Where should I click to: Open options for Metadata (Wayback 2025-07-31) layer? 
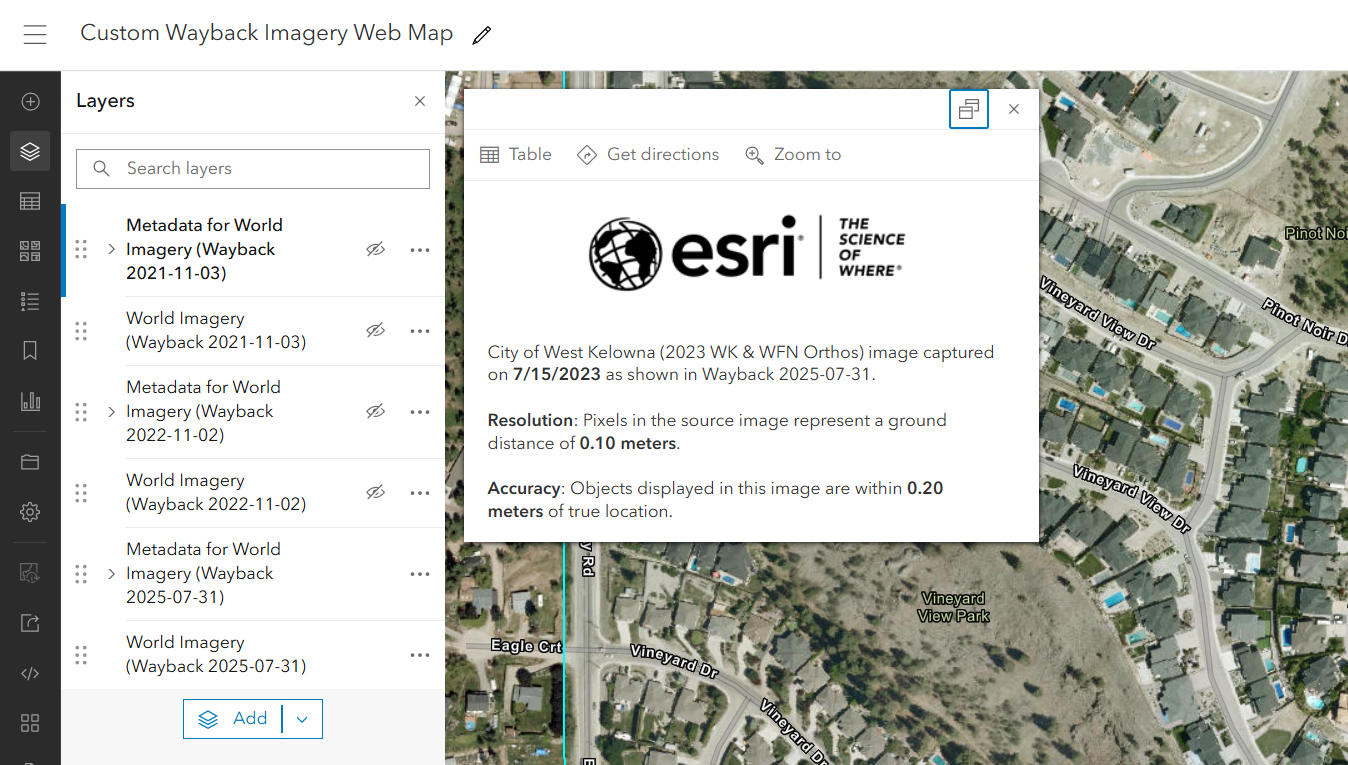tap(420, 574)
